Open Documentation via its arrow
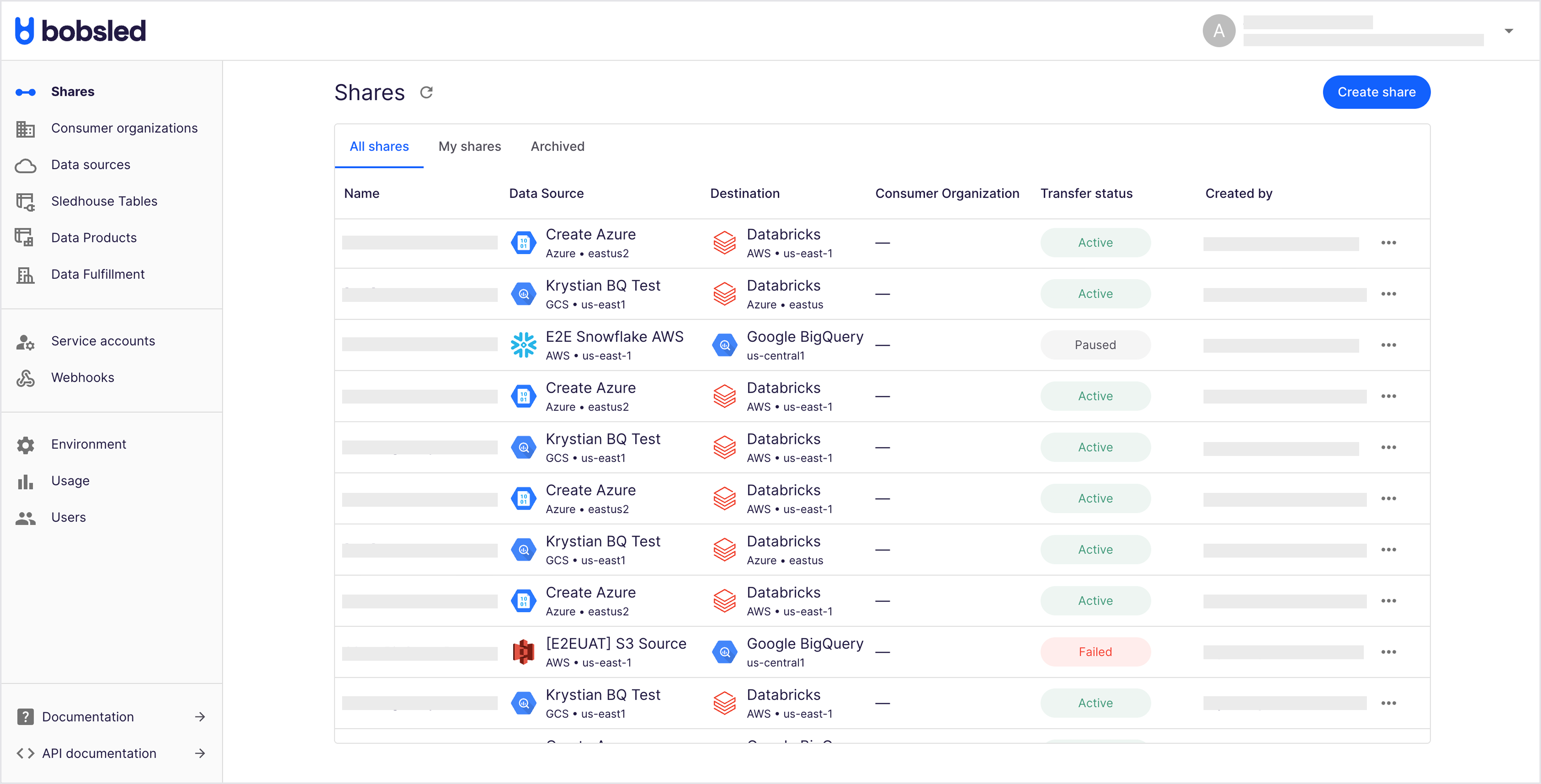 coord(200,717)
